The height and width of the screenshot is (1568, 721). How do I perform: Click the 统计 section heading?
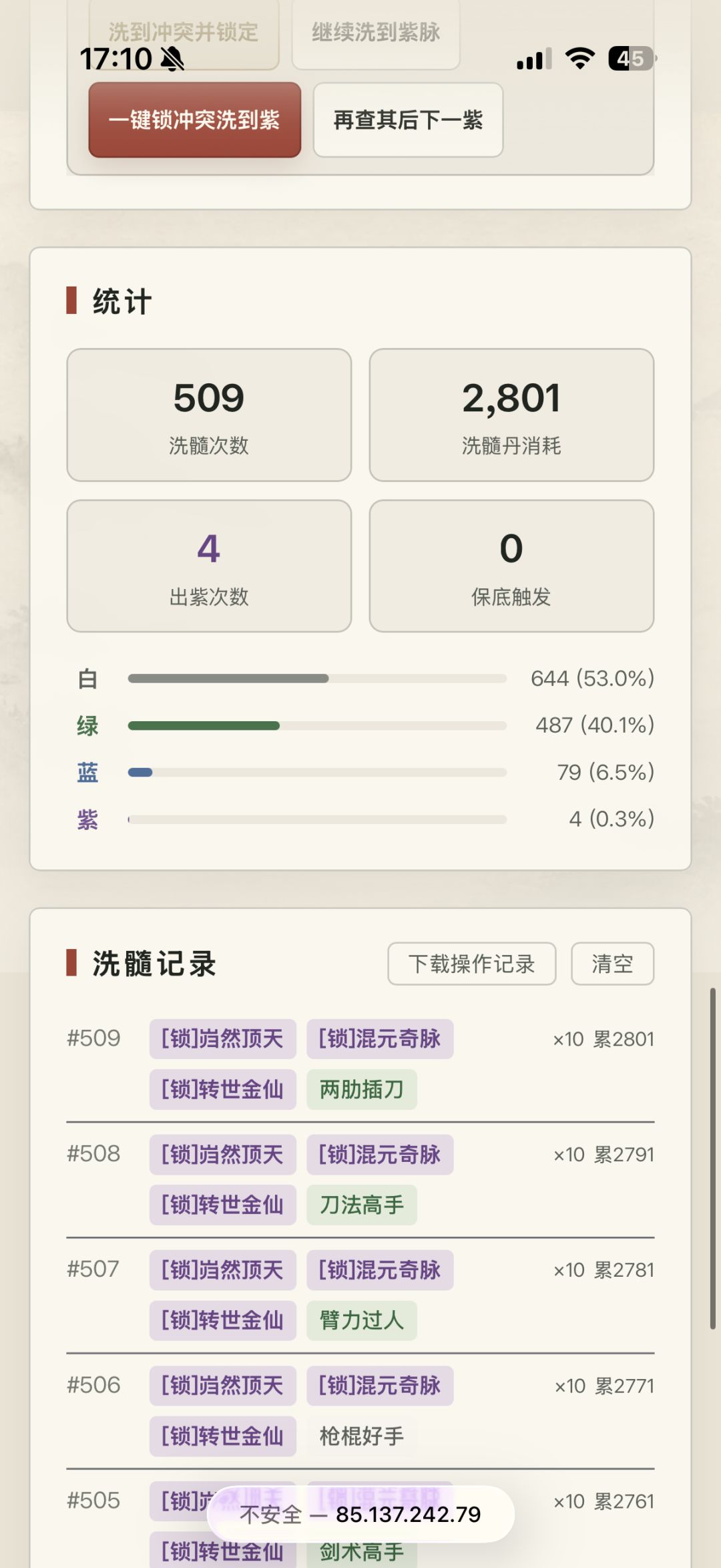coord(122,301)
